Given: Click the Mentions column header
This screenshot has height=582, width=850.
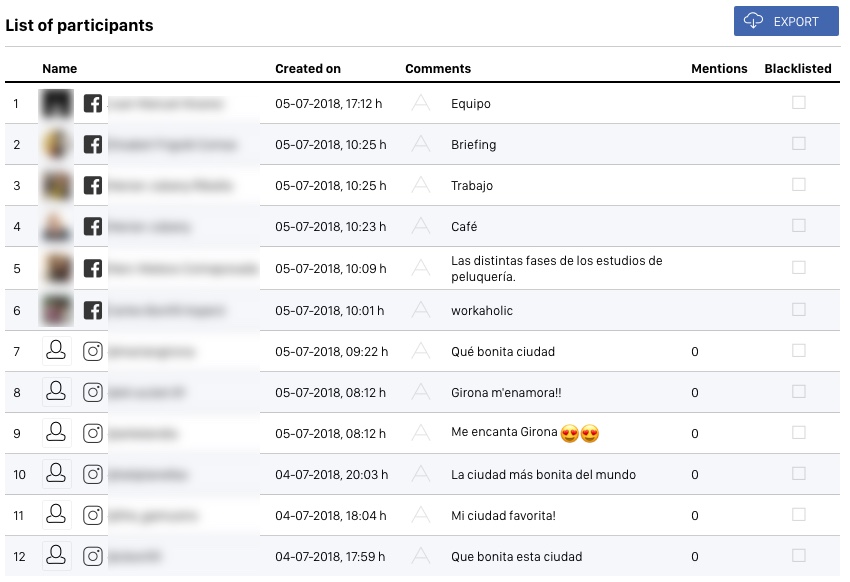Looking at the screenshot, I should (x=719, y=68).
